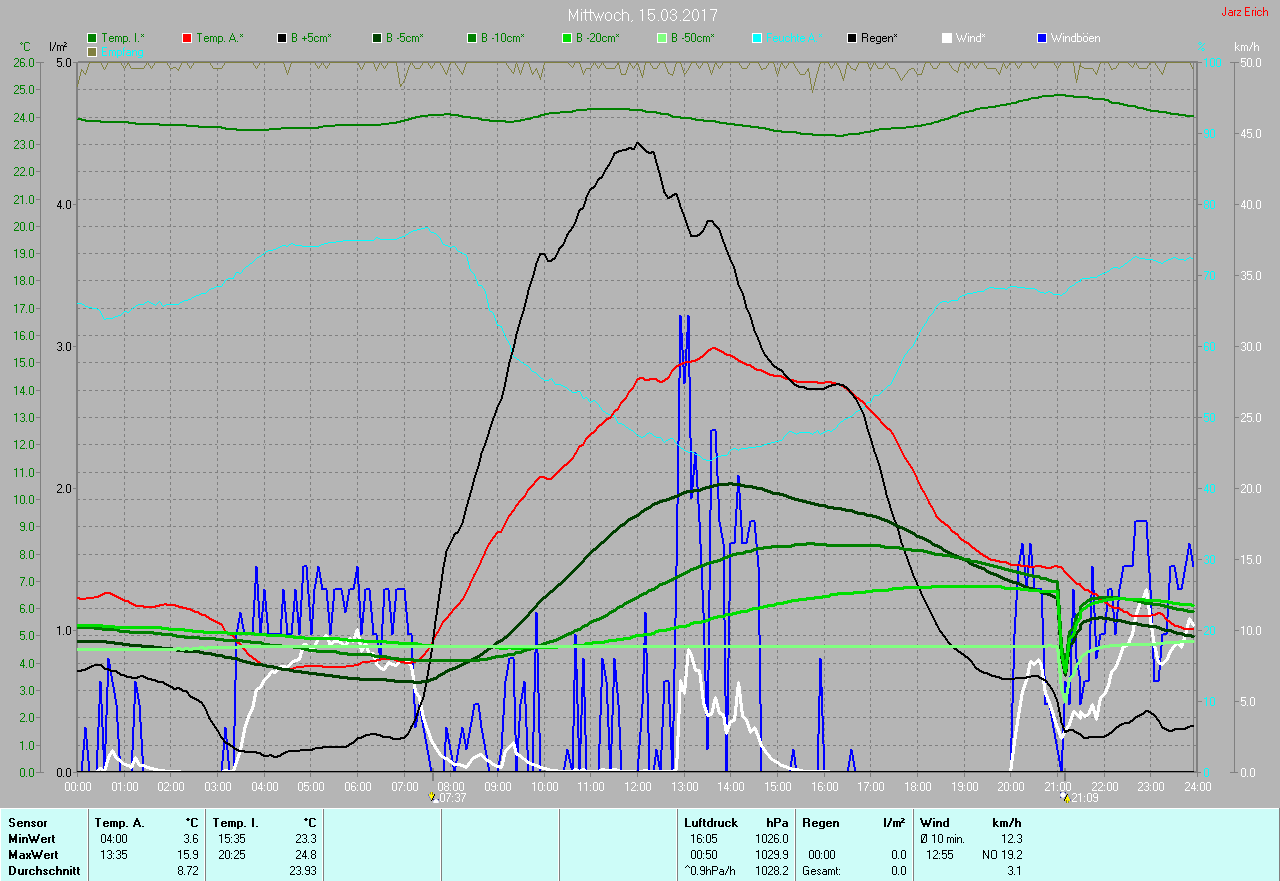Click the 12:00 mark on time axis

coord(638,787)
